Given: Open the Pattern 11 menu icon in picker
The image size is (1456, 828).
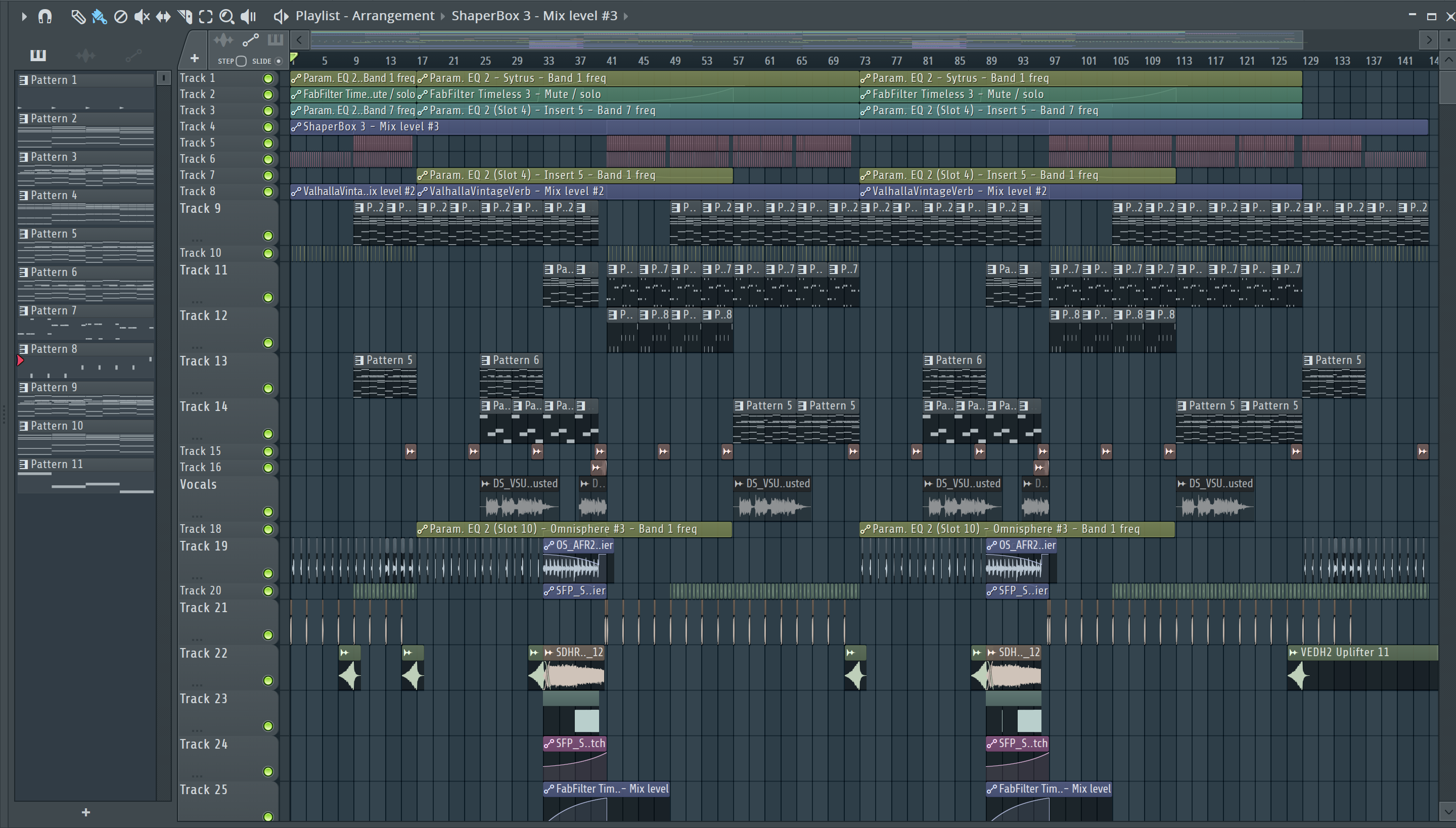Looking at the screenshot, I should click(24, 465).
